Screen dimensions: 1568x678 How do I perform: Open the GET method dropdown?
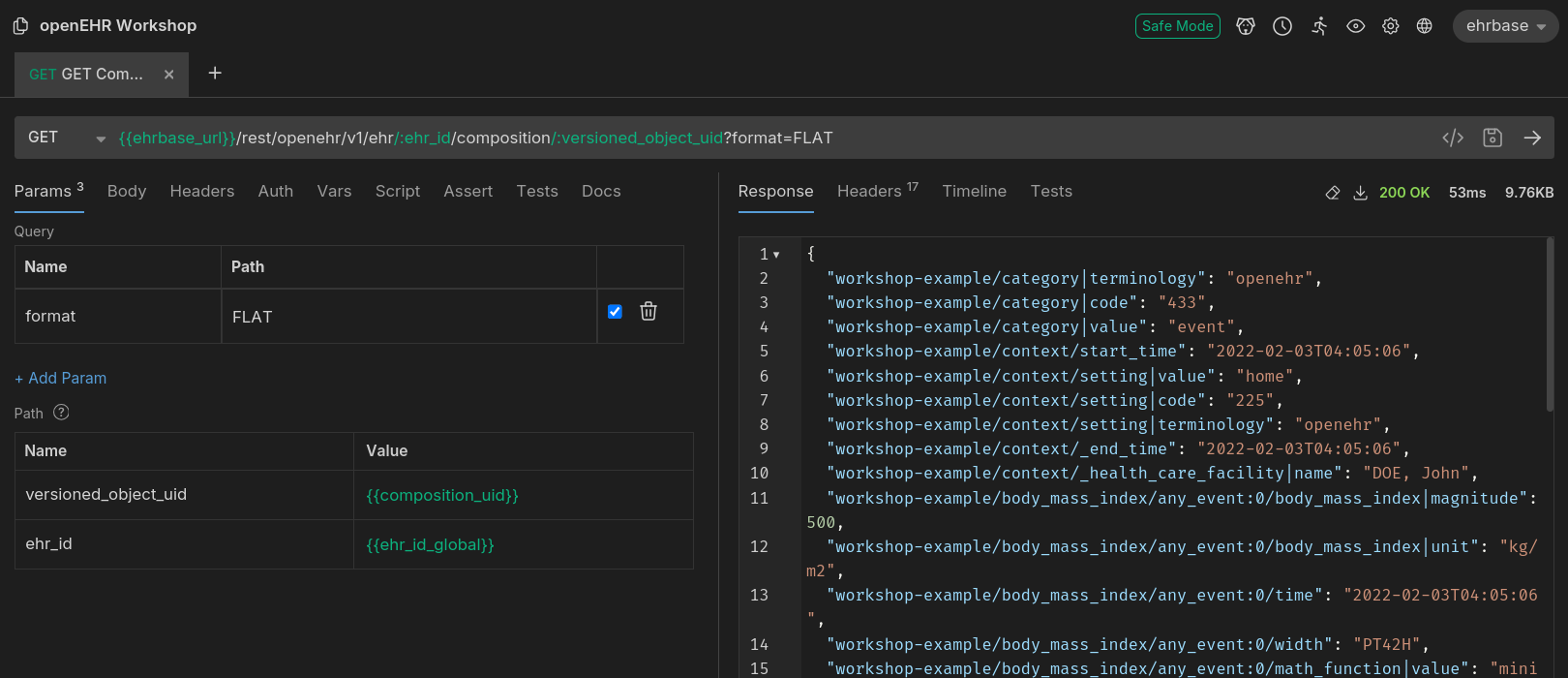tap(66, 138)
